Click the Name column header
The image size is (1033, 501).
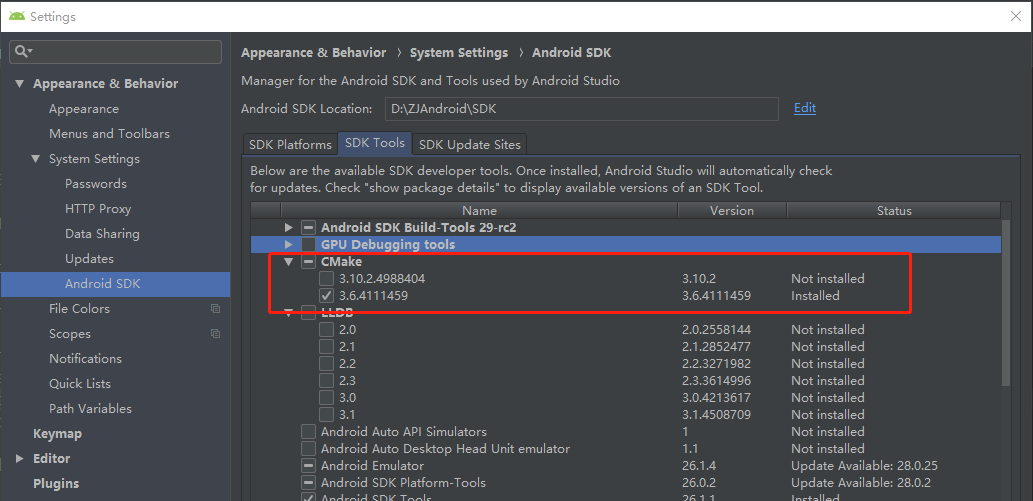[x=479, y=210]
